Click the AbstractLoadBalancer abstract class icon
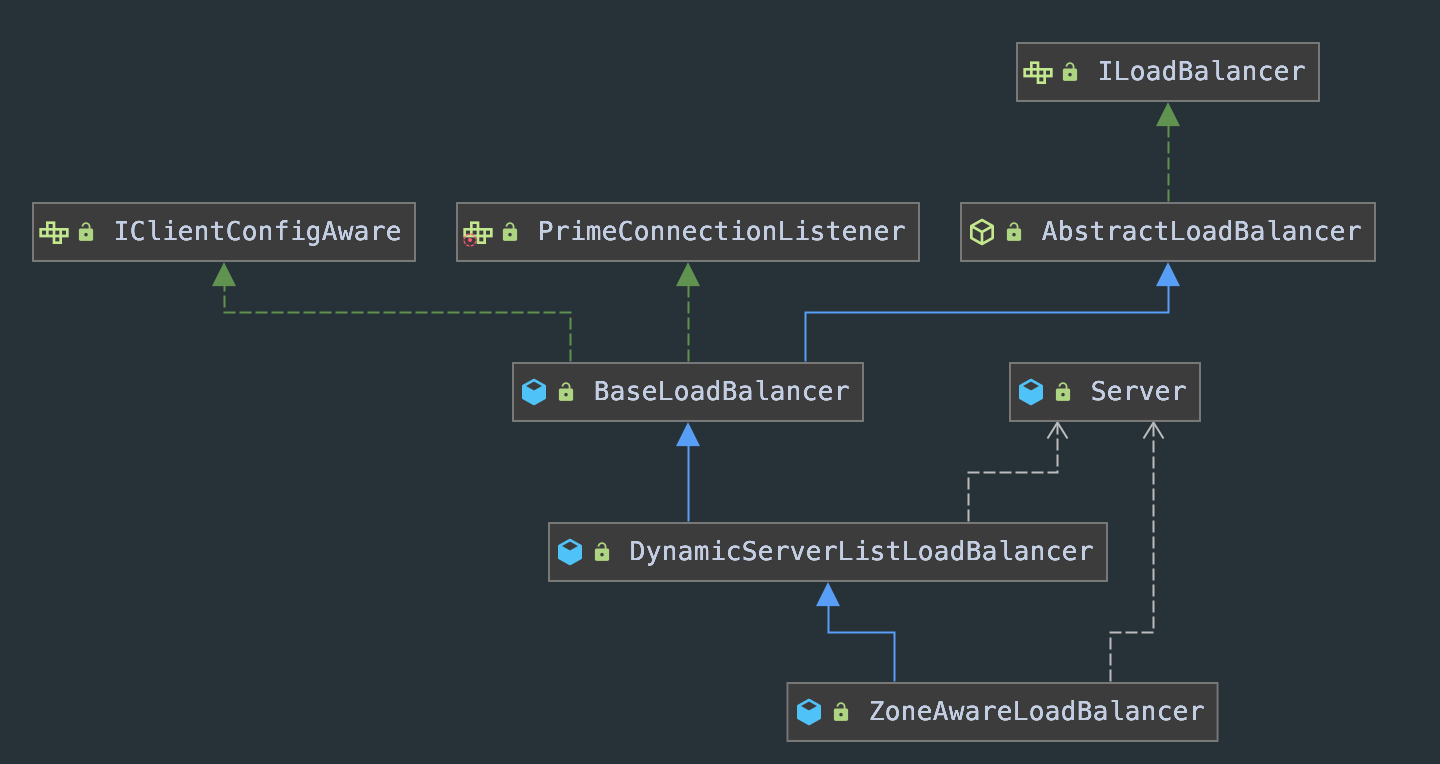1440x764 pixels. click(x=982, y=232)
